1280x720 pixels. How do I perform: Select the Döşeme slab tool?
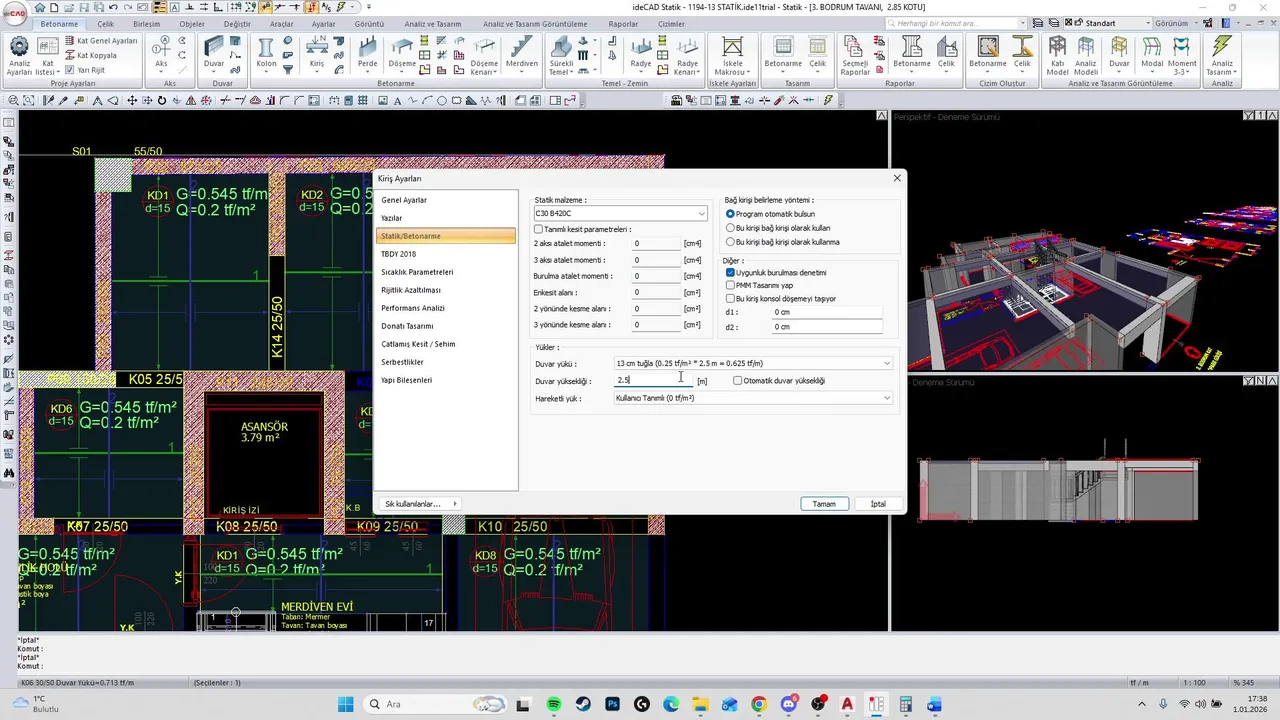pos(402,54)
